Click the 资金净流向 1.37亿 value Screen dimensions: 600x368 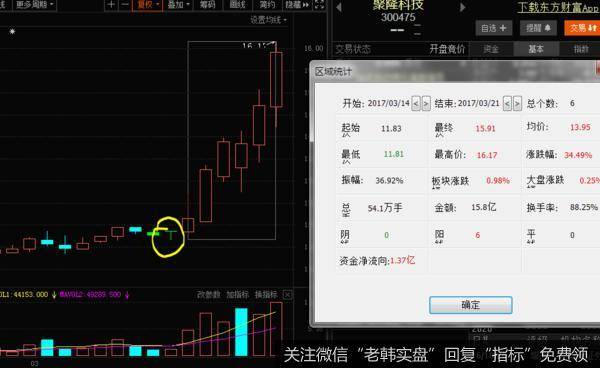coord(402,261)
